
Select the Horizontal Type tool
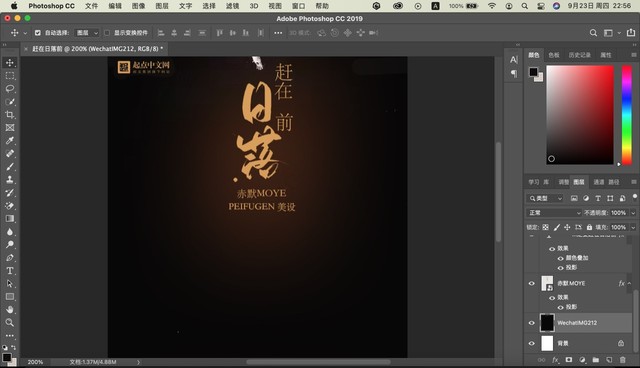[10, 271]
